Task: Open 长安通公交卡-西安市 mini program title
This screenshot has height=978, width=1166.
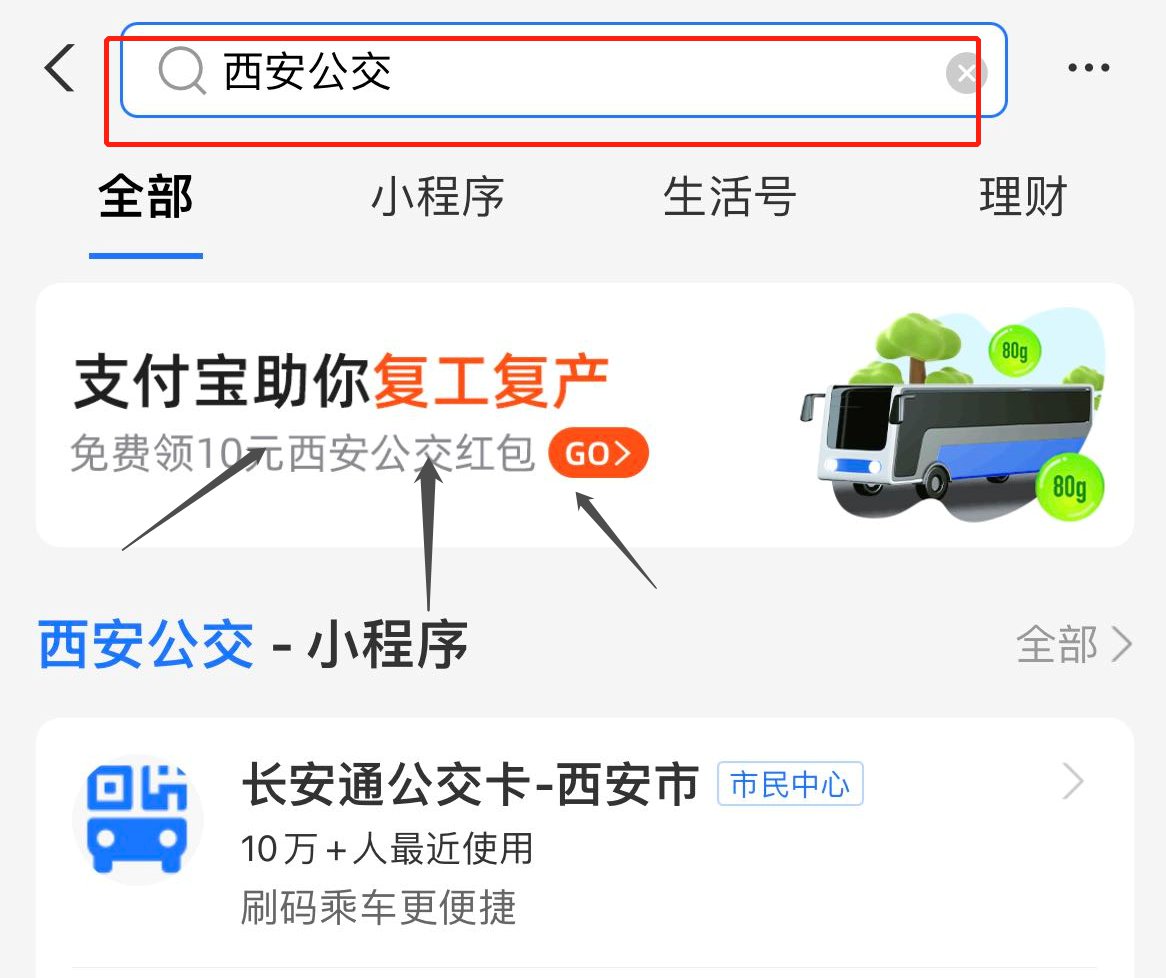Action: (470, 785)
